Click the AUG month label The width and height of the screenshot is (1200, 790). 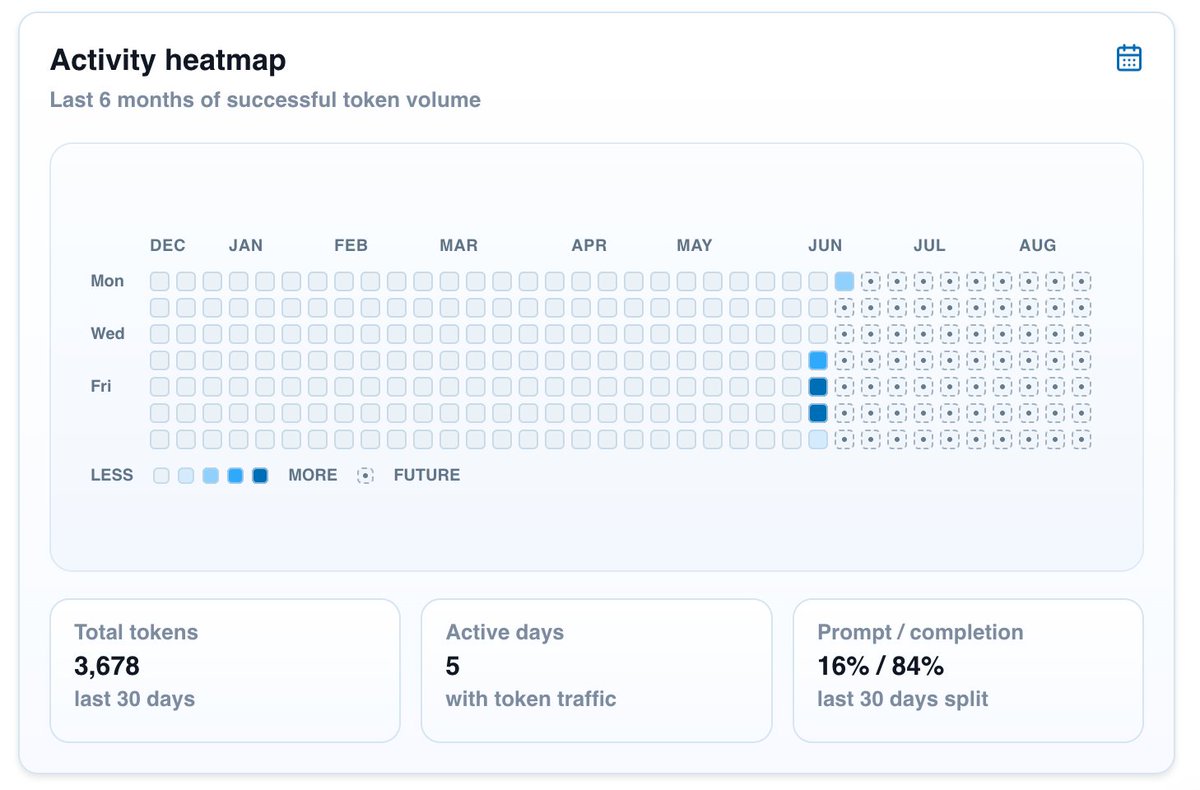click(1037, 246)
